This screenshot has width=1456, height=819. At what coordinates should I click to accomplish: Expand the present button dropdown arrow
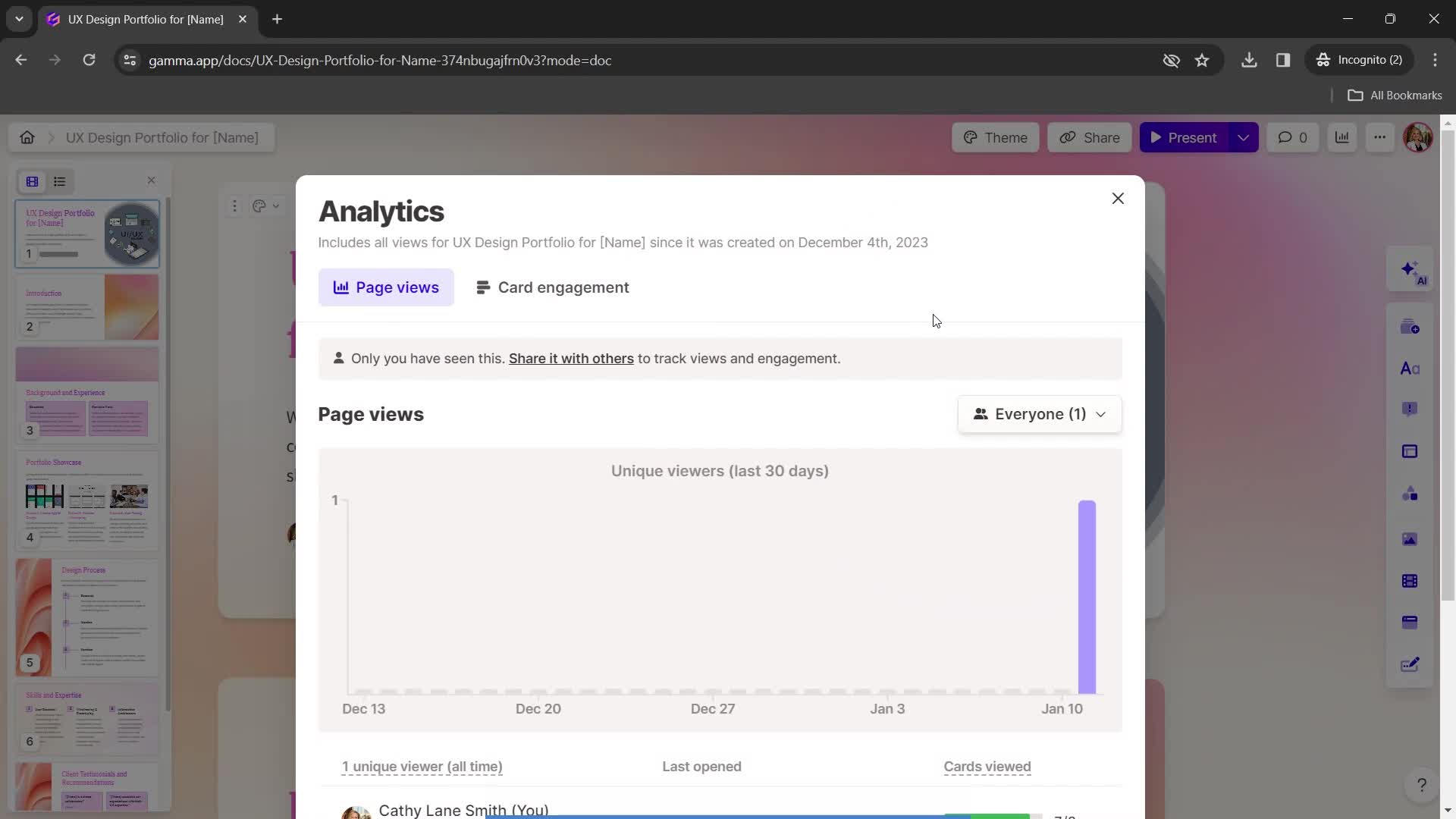click(1243, 137)
